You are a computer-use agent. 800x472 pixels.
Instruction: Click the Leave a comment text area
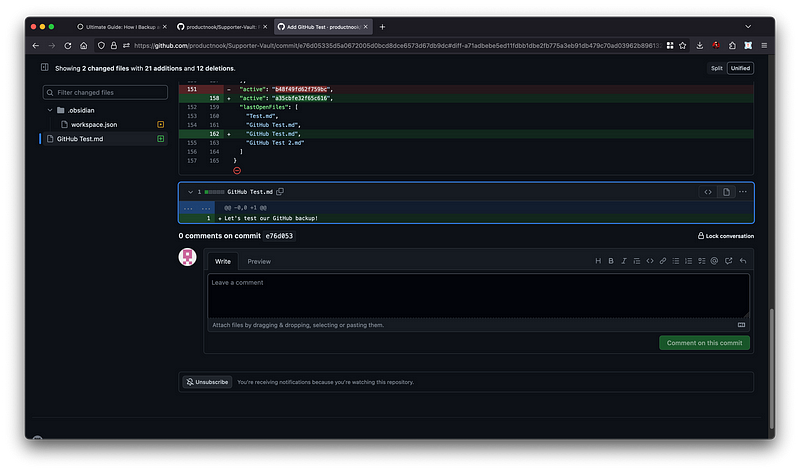click(x=479, y=296)
